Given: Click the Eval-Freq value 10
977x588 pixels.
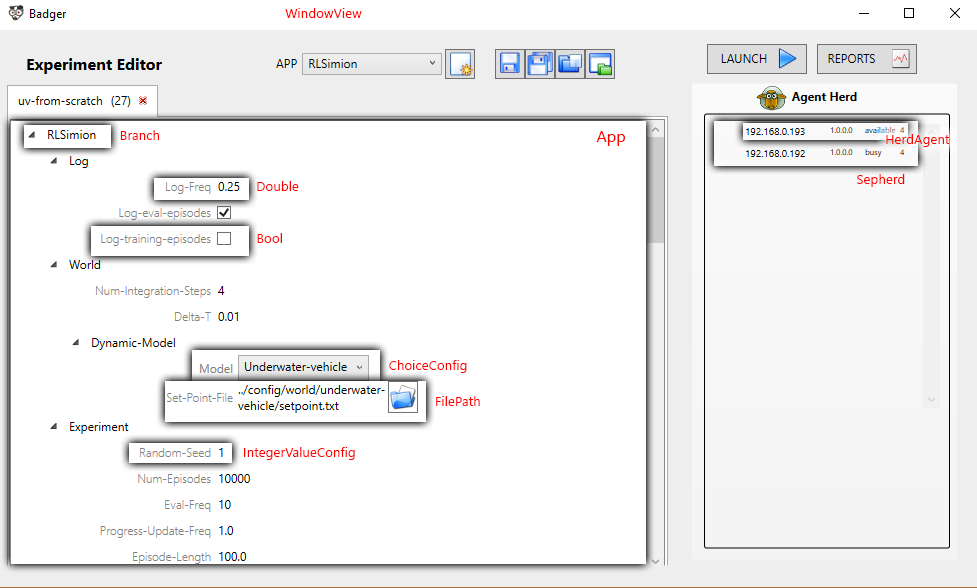Looking at the screenshot, I should (x=224, y=505).
